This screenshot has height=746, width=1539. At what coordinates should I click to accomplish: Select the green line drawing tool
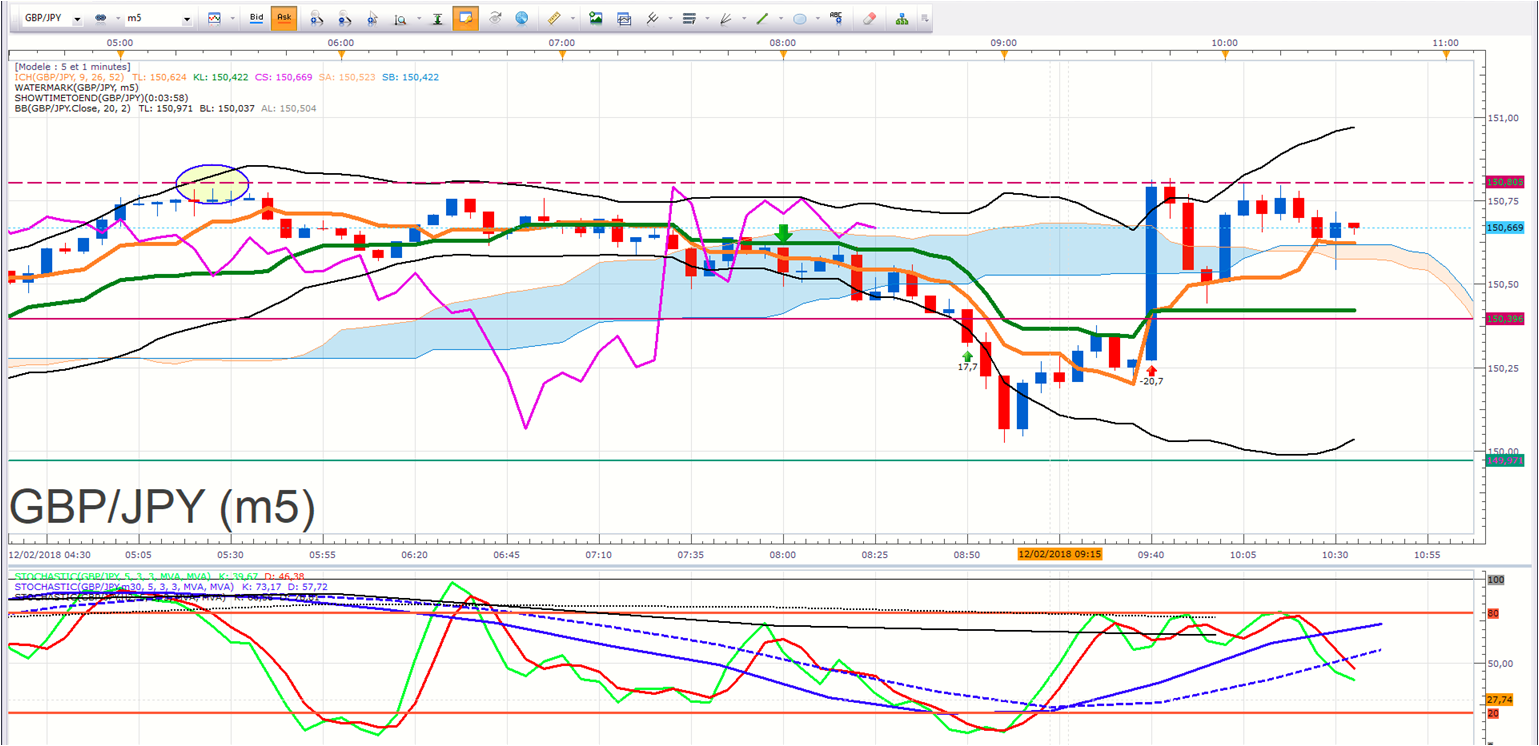[x=762, y=18]
